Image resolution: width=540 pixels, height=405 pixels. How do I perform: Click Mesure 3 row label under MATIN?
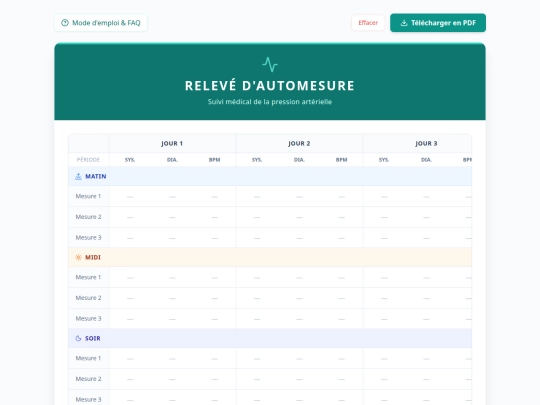(x=88, y=238)
